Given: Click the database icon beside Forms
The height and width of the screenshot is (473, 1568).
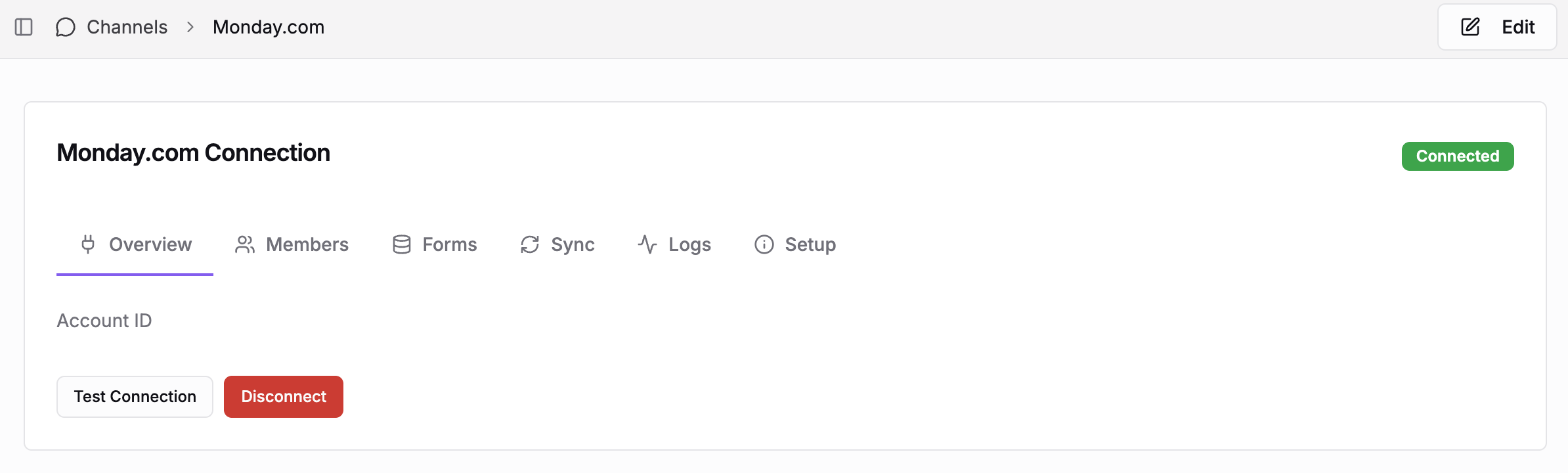Looking at the screenshot, I should click(401, 244).
